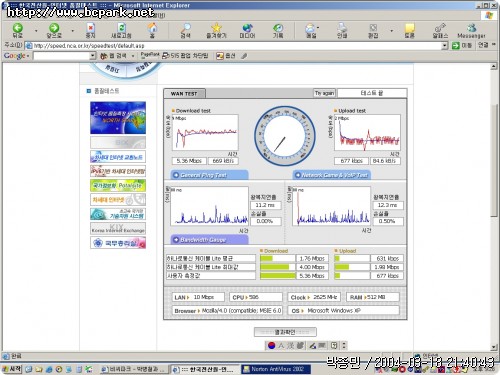Click the Print toolbar icon
Image resolution: width=500 pixels, height=375 pixels.
click(341, 30)
